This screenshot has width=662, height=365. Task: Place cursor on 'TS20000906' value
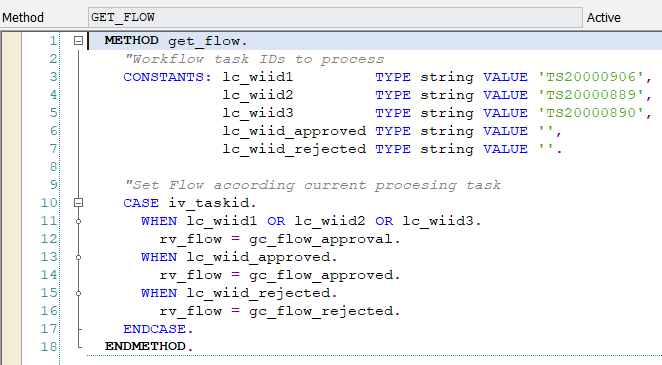pos(591,77)
